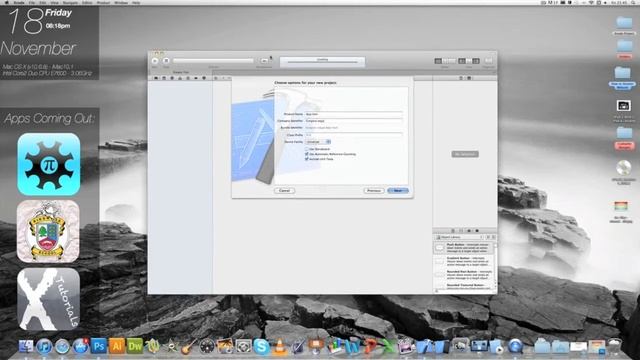Click the Stop button in Xcode toolbar
The height and width of the screenshot is (360, 640).
coord(166,61)
